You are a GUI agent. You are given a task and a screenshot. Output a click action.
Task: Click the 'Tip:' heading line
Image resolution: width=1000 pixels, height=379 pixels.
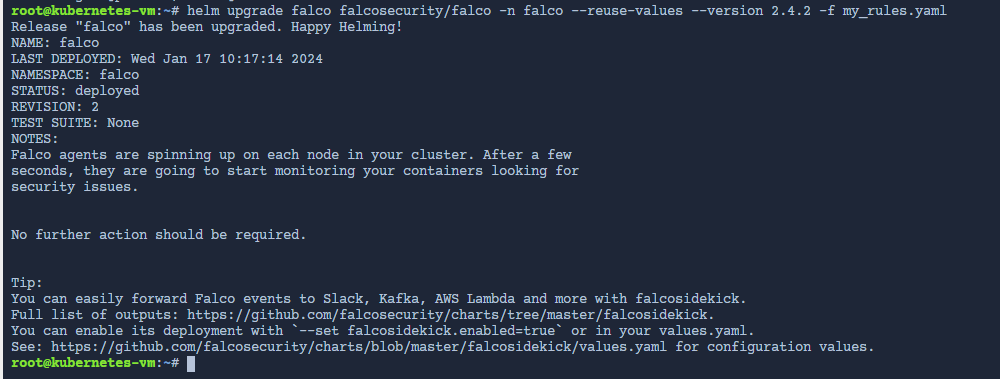(27, 283)
